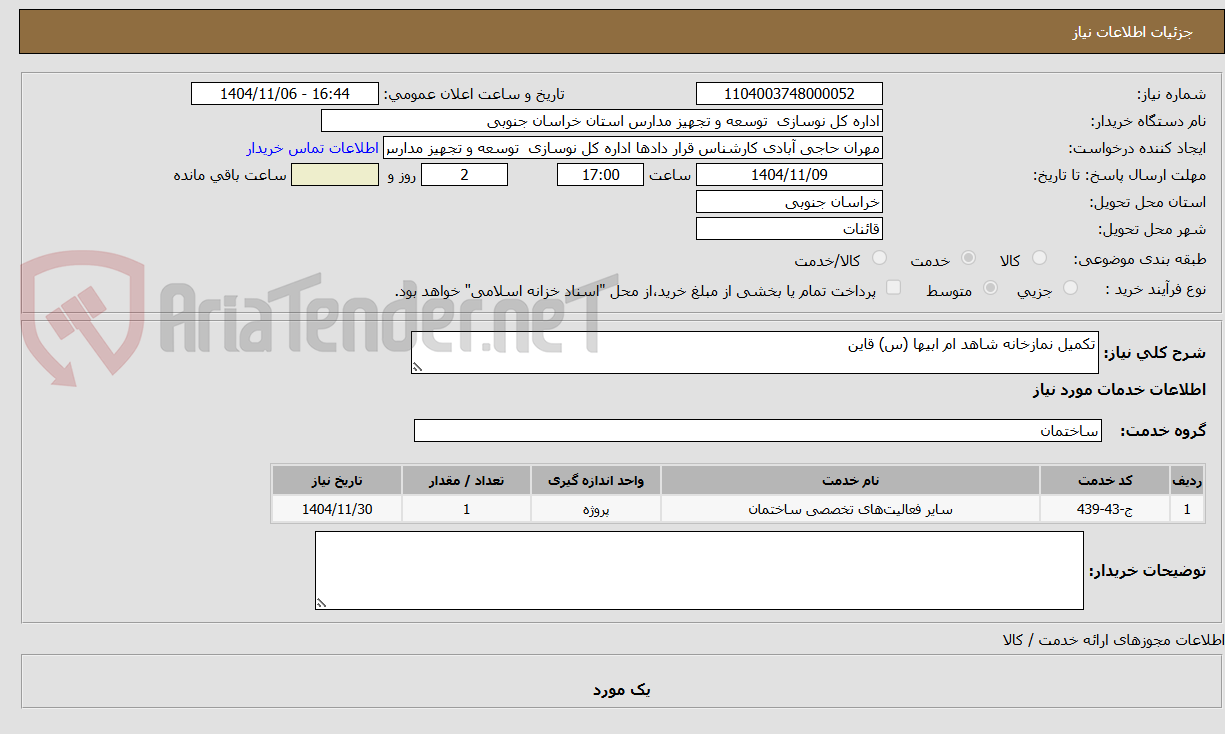The height and width of the screenshot is (734, 1225).
Task: Select the متوسط purchase type radio
Action: coord(991,288)
